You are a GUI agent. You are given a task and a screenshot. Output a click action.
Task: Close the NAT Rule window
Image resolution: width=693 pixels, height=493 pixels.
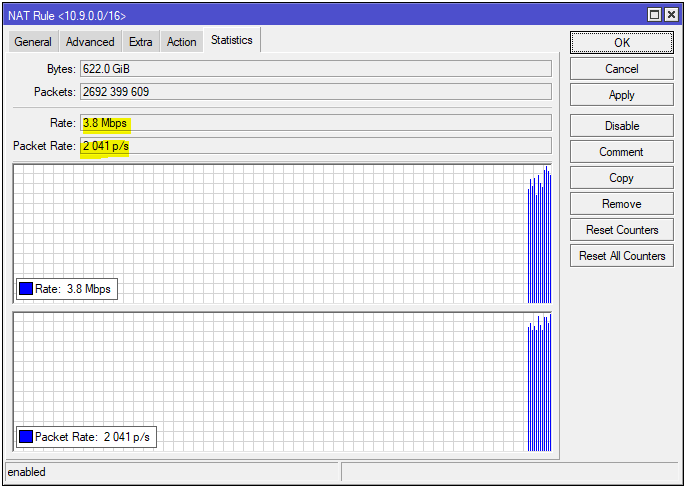[671, 15]
